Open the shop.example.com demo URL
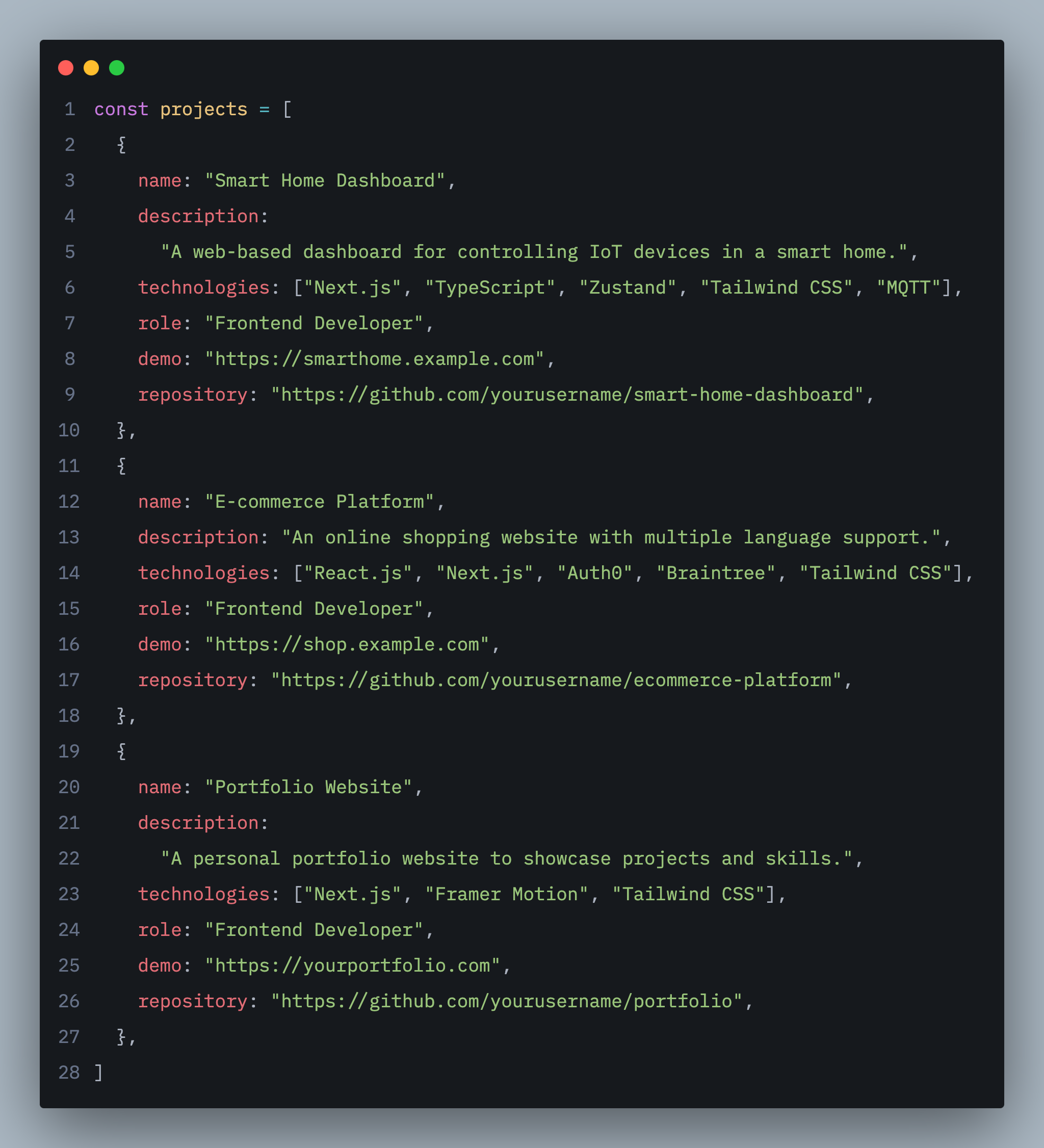1044x1148 pixels. coord(347,645)
